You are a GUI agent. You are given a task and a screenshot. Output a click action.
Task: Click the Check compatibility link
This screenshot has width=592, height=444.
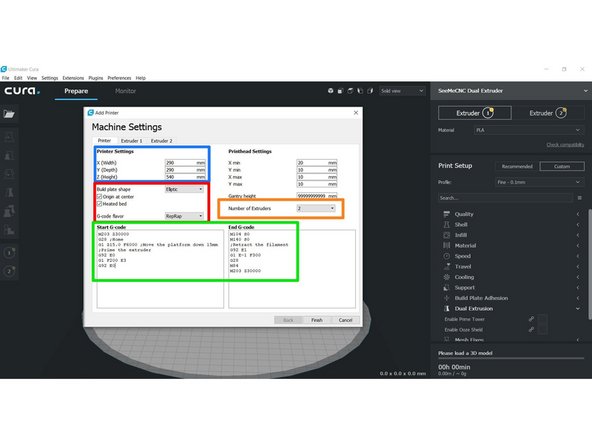point(565,145)
